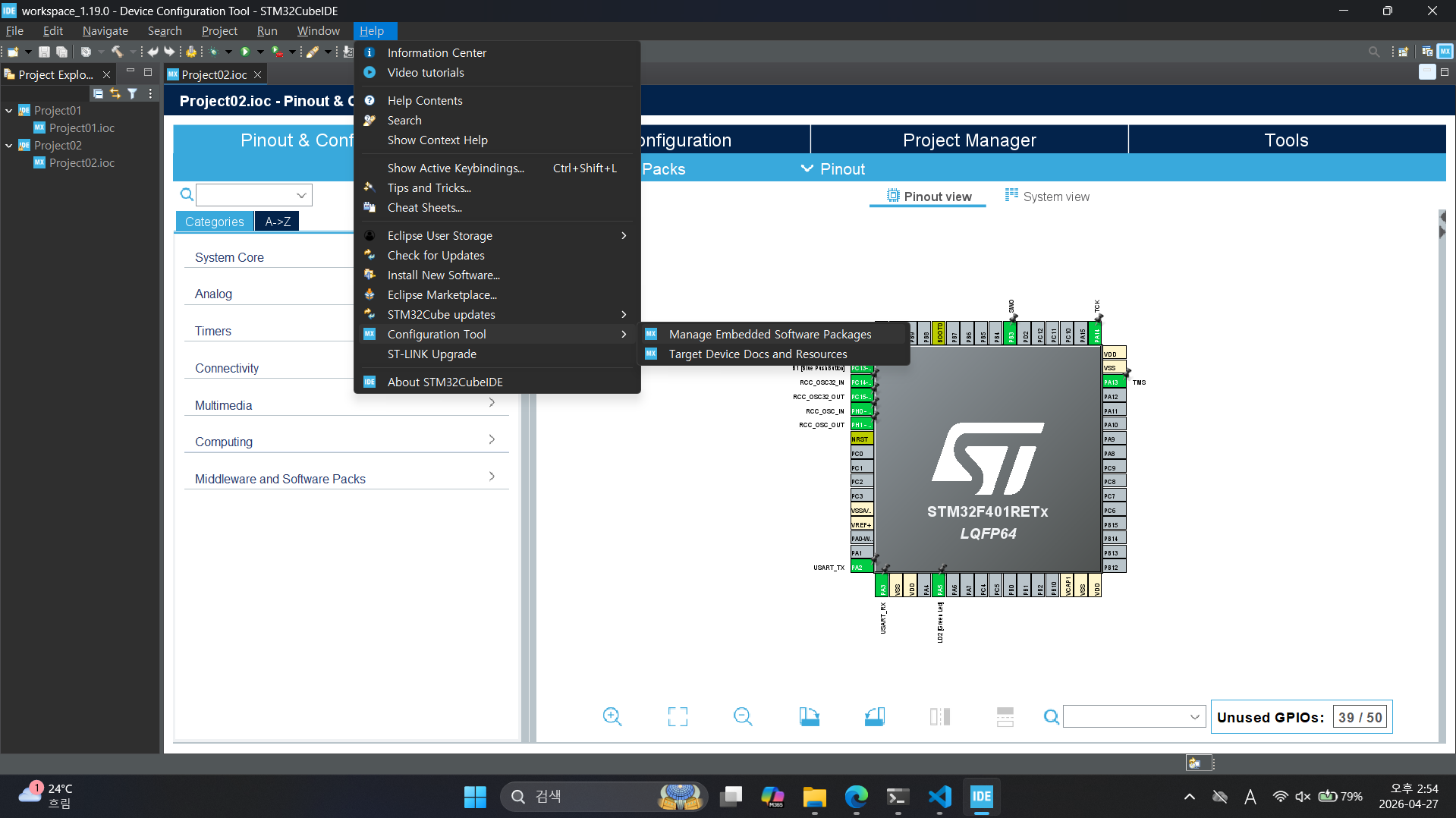The image size is (1456, 818).
Task: Open File Explorer from the taskbar
Action: pos(814,796)
